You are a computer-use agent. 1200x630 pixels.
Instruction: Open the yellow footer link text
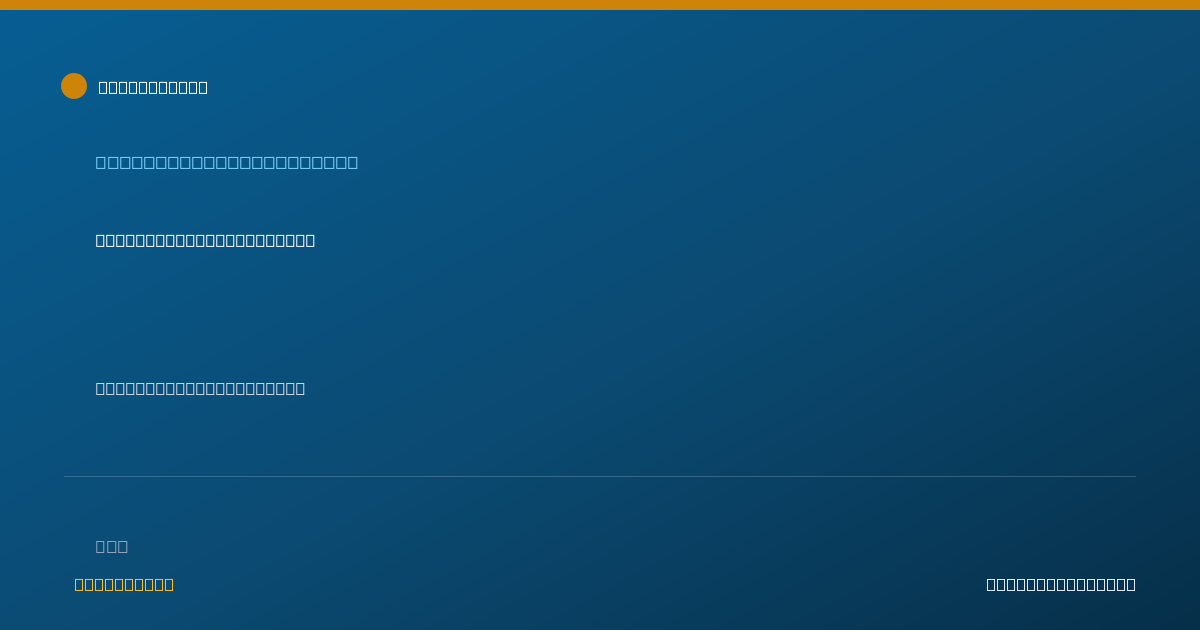click(124, 584)
